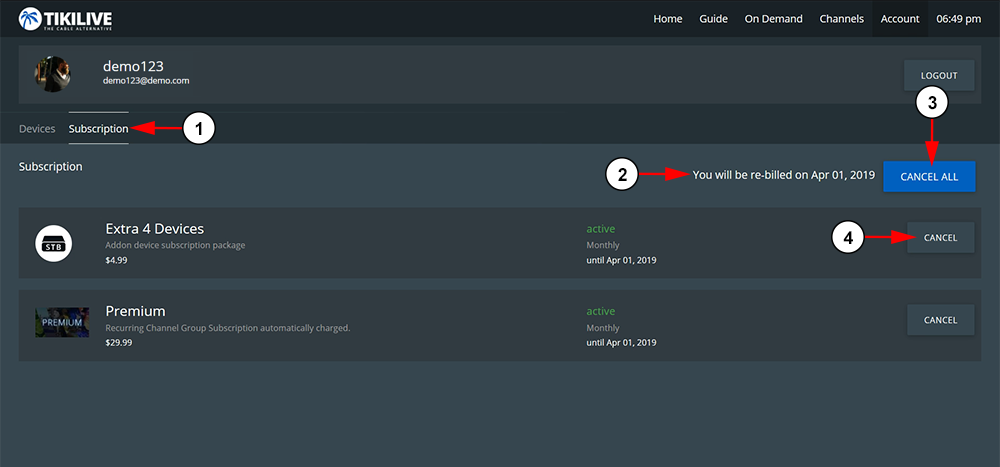Viewport: 1000px width, 467px height.
Task: Navigate to Channels
Action: click(842, 19)
